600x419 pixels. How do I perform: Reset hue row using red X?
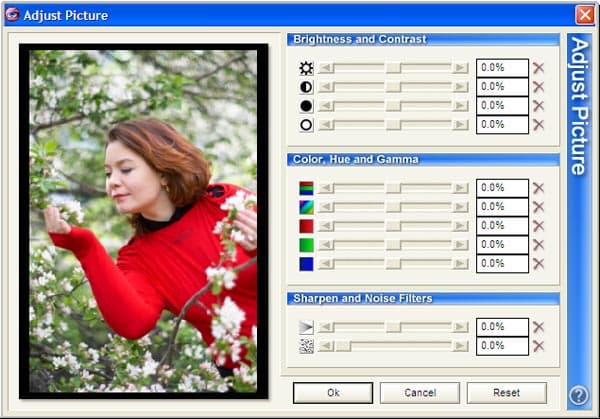click(538, 207)
